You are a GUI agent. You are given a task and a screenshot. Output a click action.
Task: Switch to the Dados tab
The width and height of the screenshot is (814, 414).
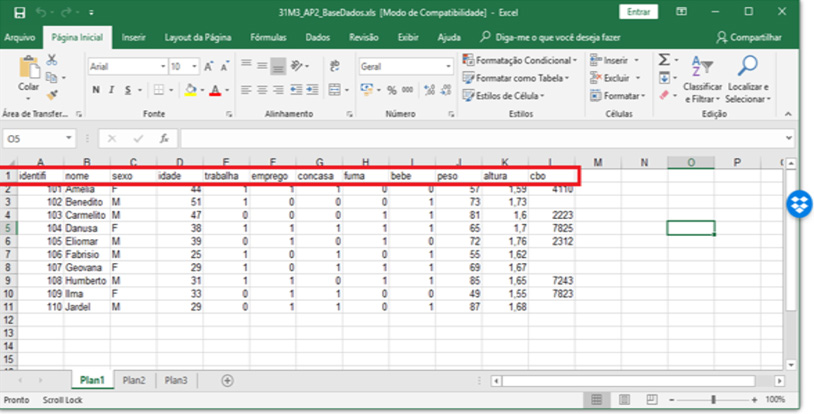tap(318, 37)
